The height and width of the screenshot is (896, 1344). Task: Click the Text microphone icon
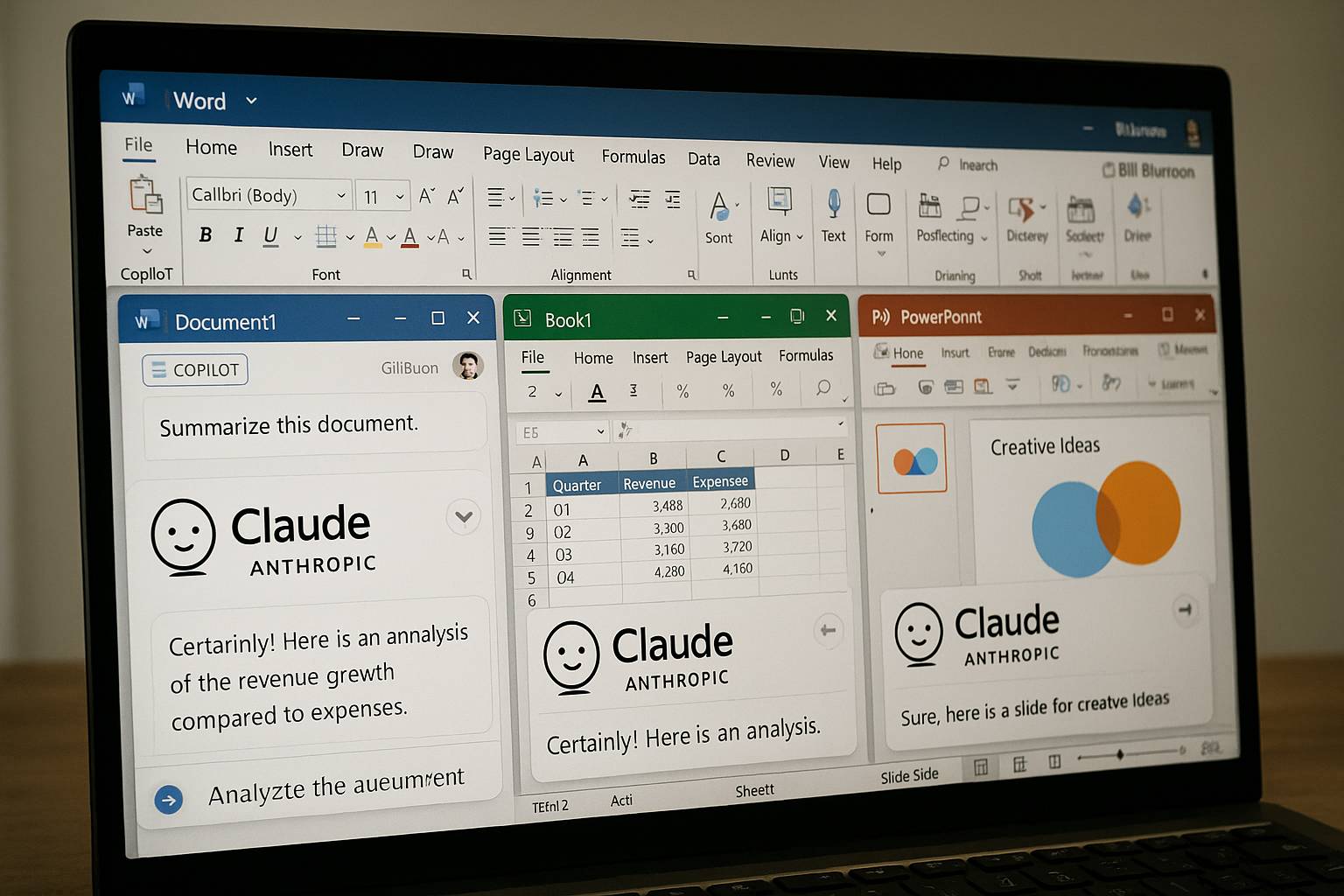[x=834, y=204]
